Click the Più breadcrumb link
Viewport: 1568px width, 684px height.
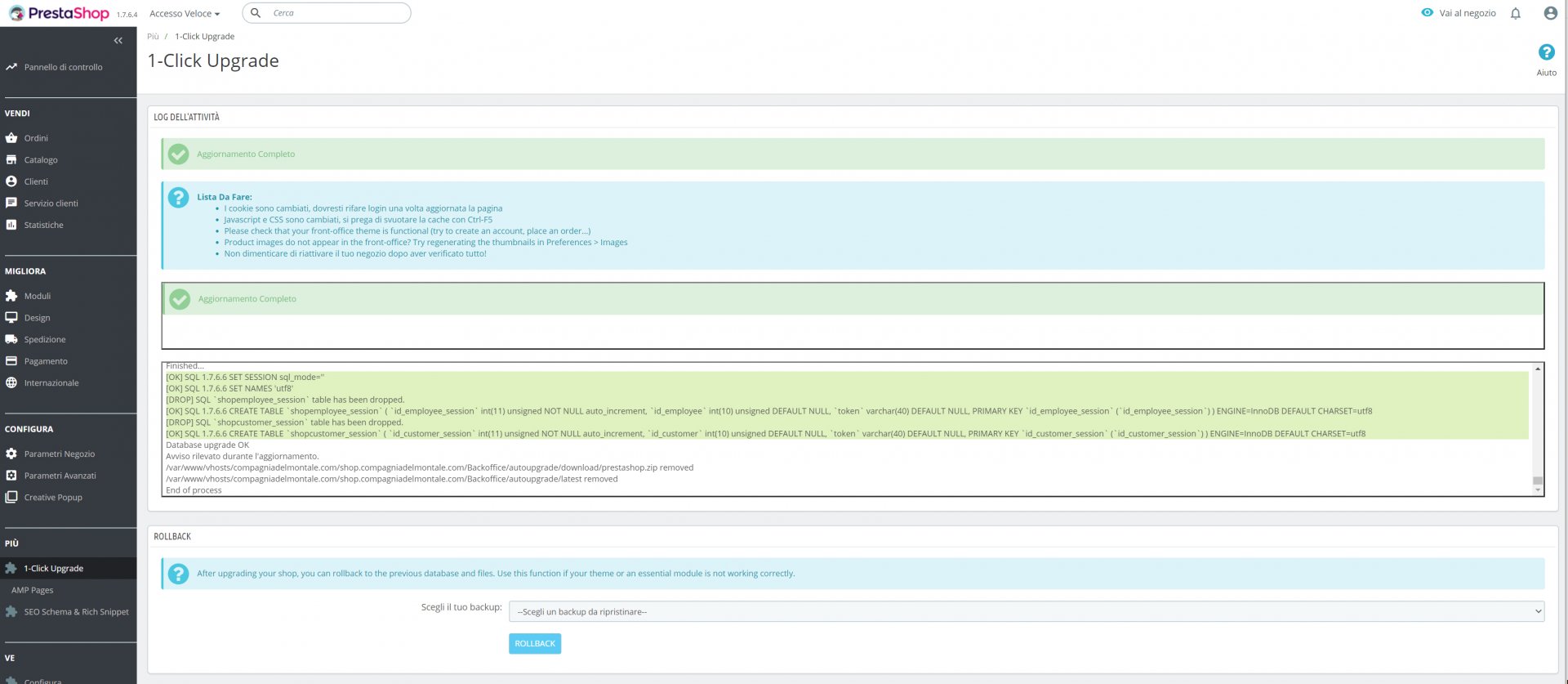(x=153, y=37)
